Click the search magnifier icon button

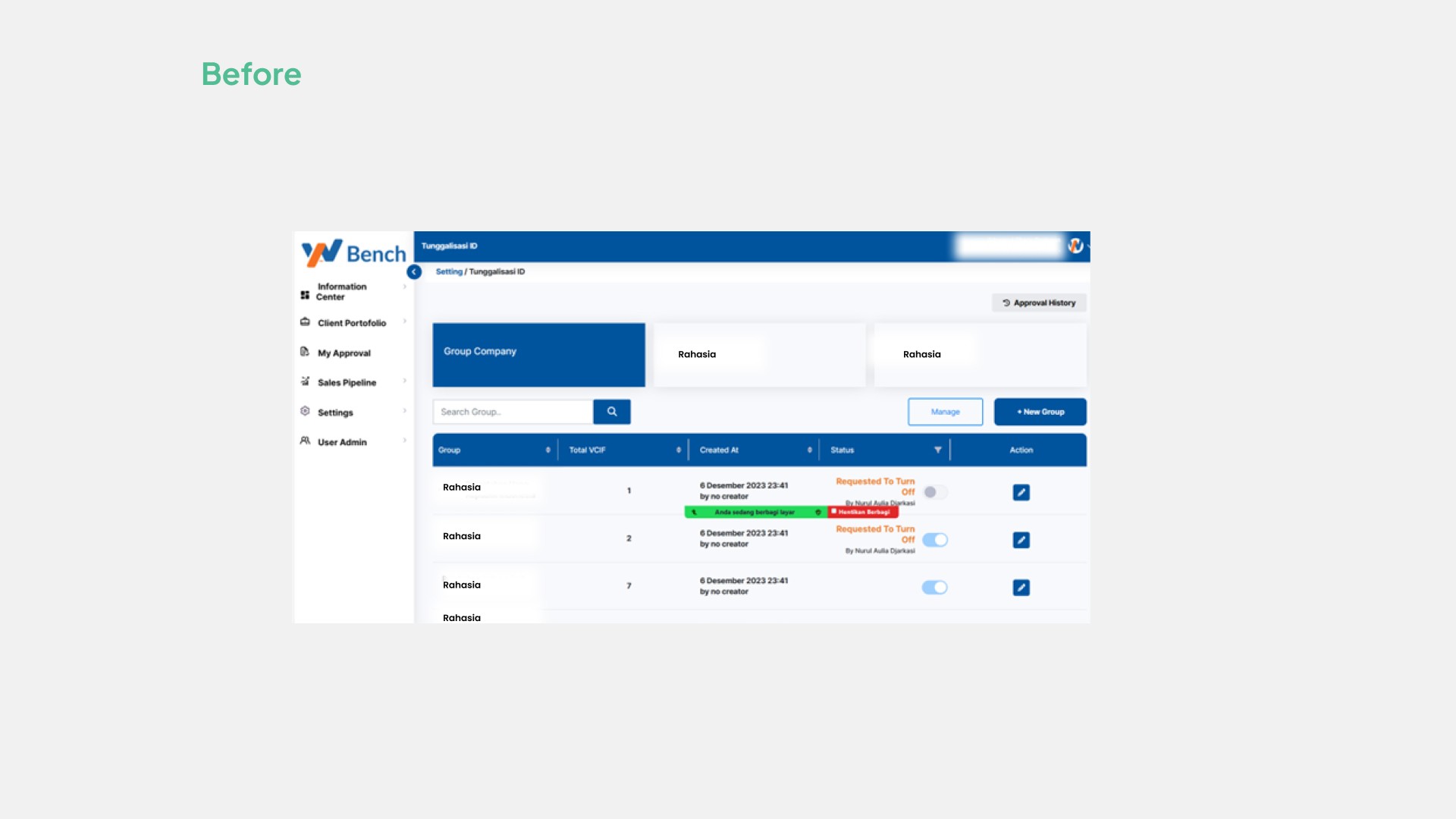click(x=611, y=412)
